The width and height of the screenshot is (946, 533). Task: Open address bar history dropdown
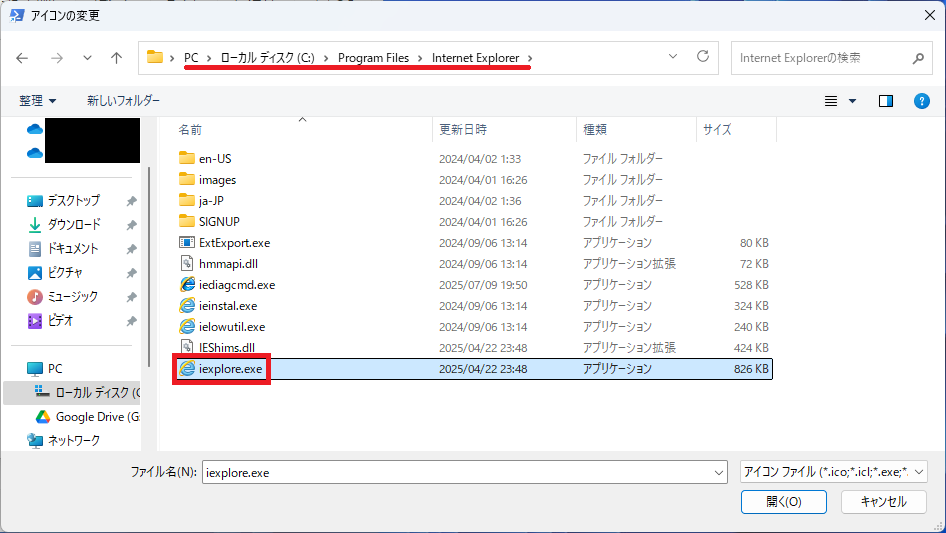673,57
